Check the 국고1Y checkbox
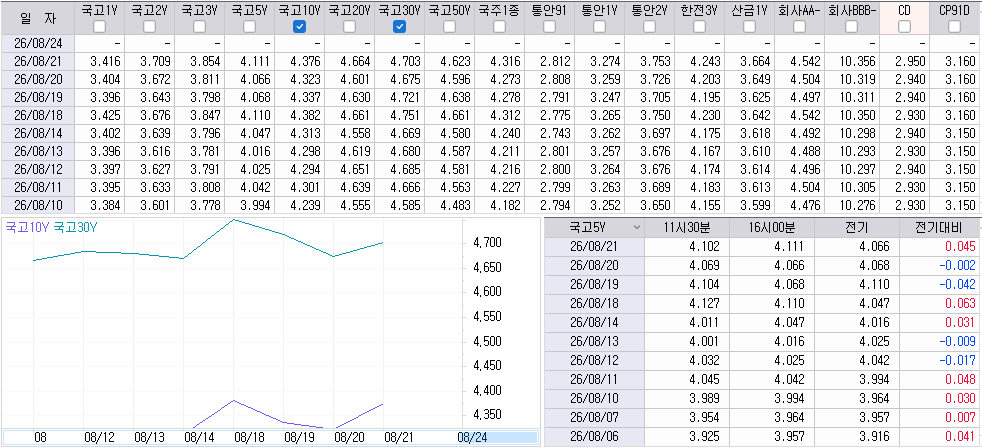 99,26
